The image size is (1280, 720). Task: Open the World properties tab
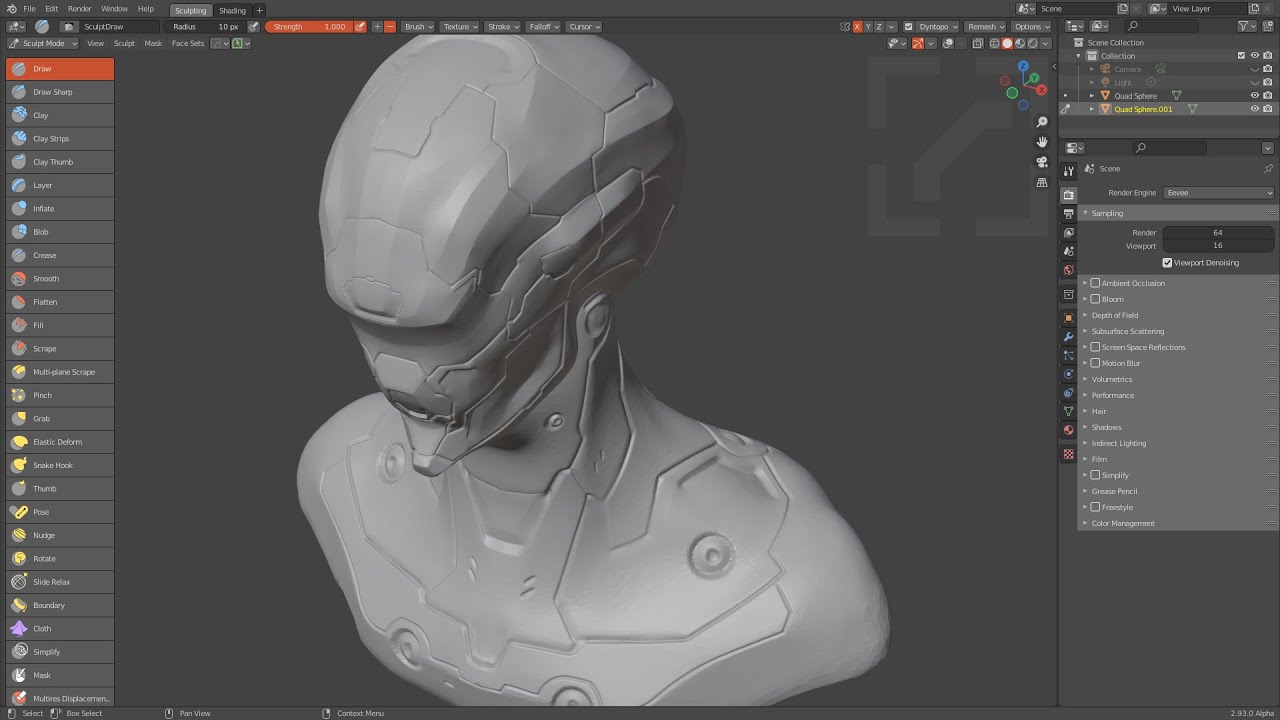(1069, 270)
